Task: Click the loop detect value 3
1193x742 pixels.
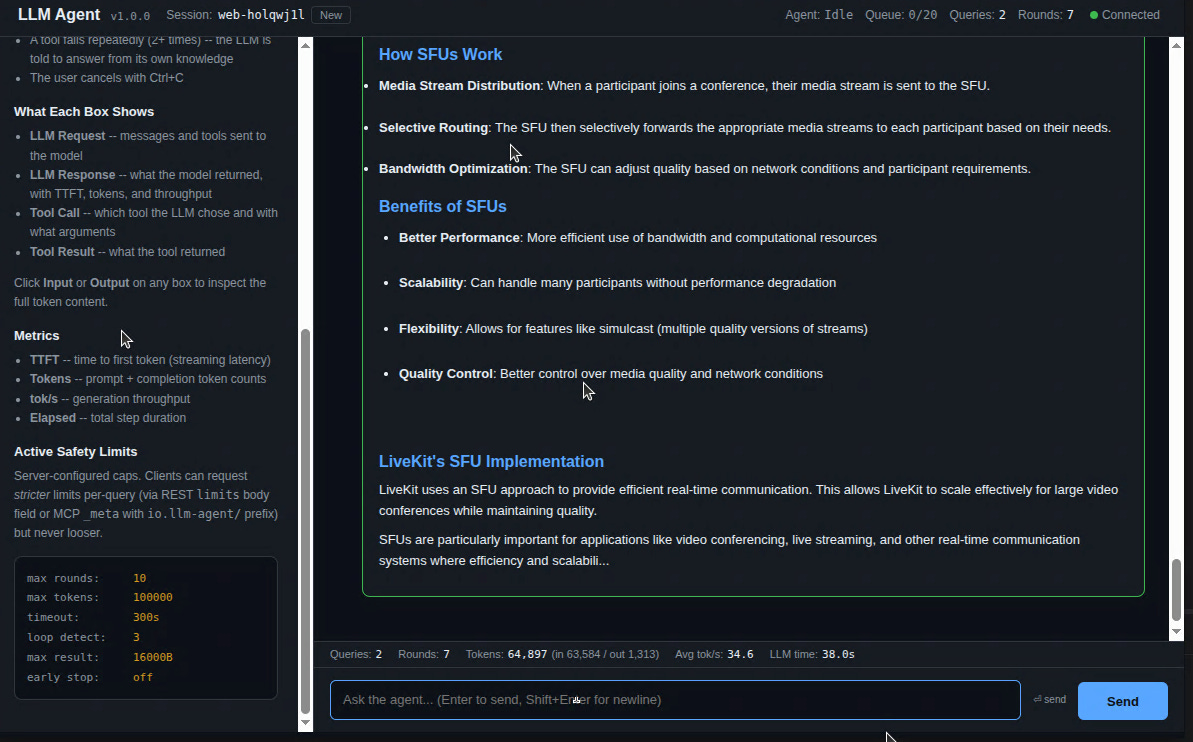Action: click(136, 637)
